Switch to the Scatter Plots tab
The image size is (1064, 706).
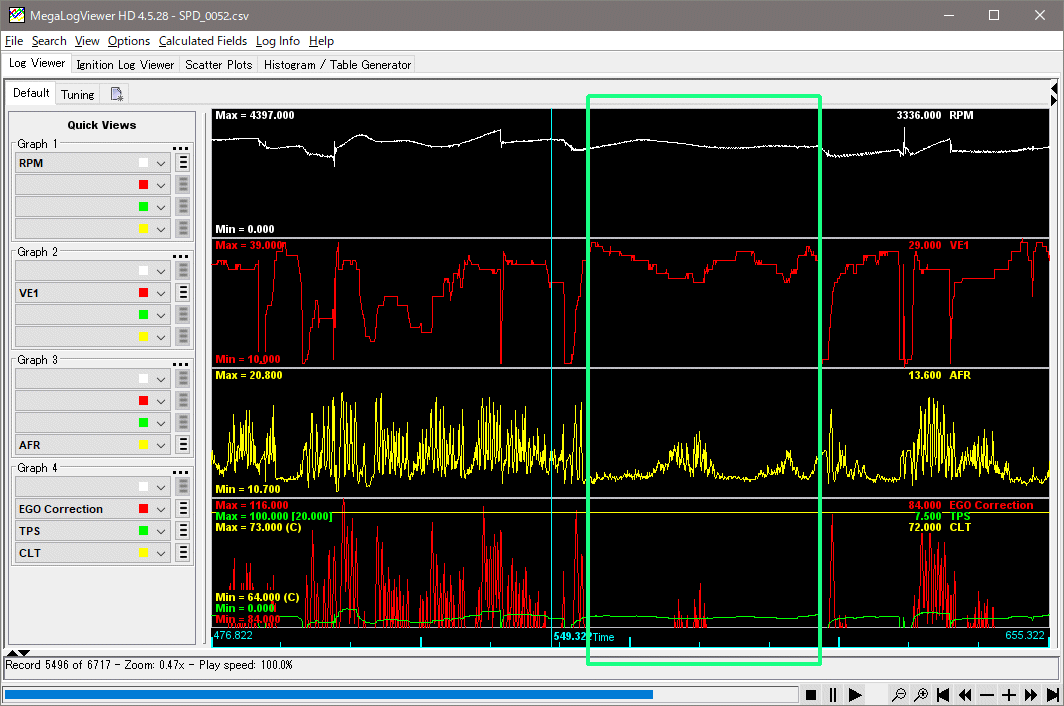click(218, 64)
